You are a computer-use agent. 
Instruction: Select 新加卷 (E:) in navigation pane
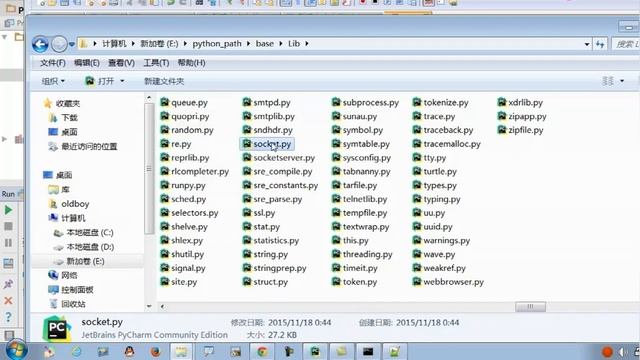pyautogui.click(x=79, y=261)
